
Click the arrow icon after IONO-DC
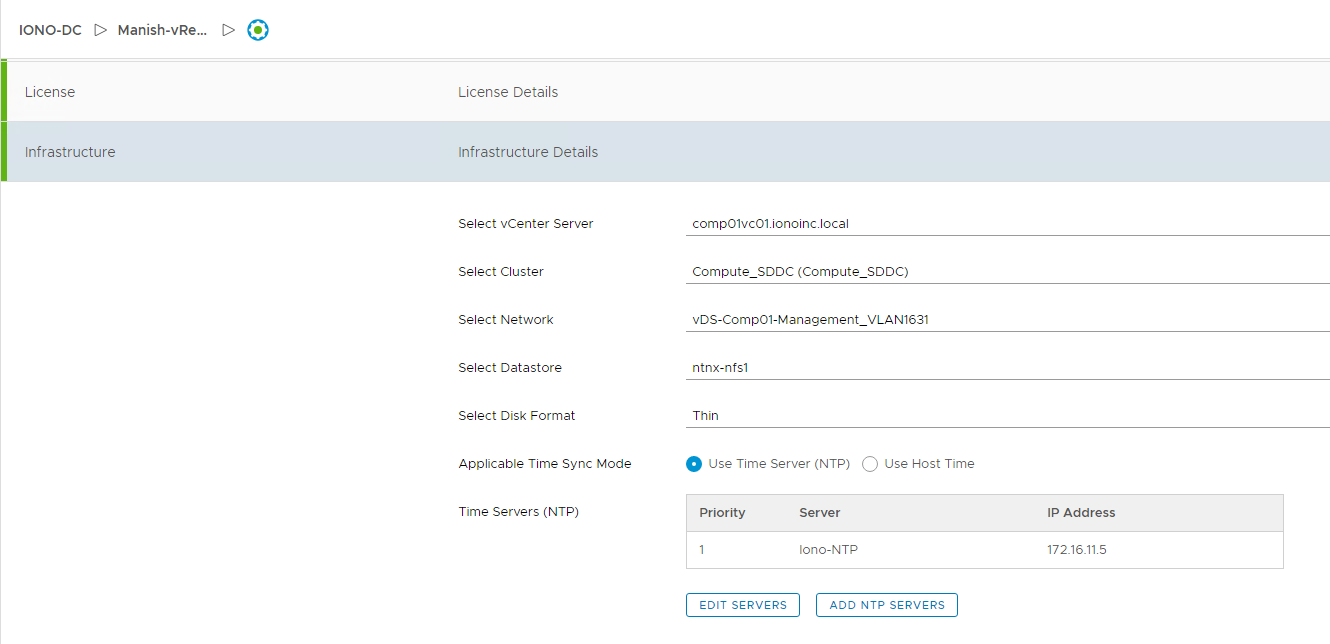tap(100, 30)
